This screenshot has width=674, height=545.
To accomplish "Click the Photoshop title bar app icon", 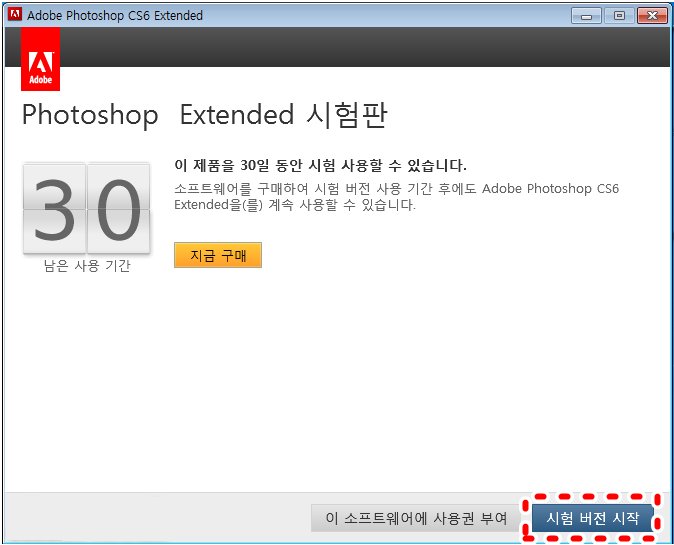I will 15,15.
